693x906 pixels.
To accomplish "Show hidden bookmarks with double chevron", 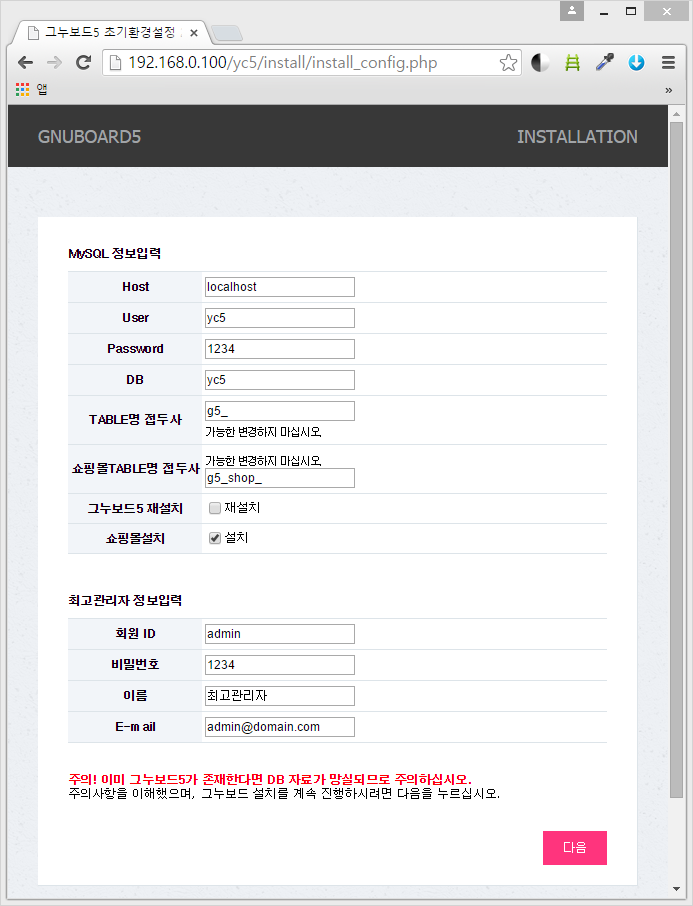I will coord(669,90).
